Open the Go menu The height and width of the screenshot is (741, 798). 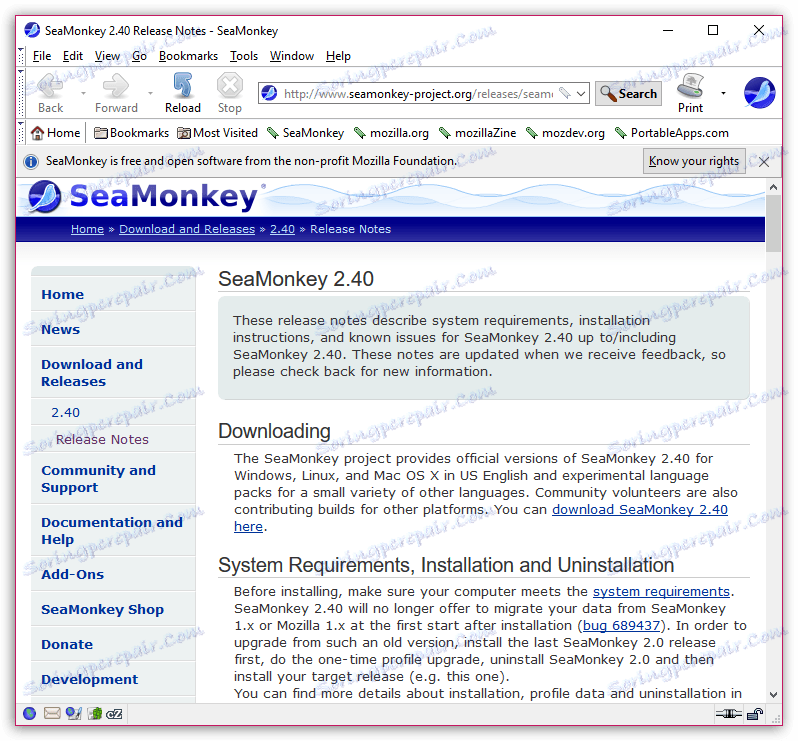(139, 56)
